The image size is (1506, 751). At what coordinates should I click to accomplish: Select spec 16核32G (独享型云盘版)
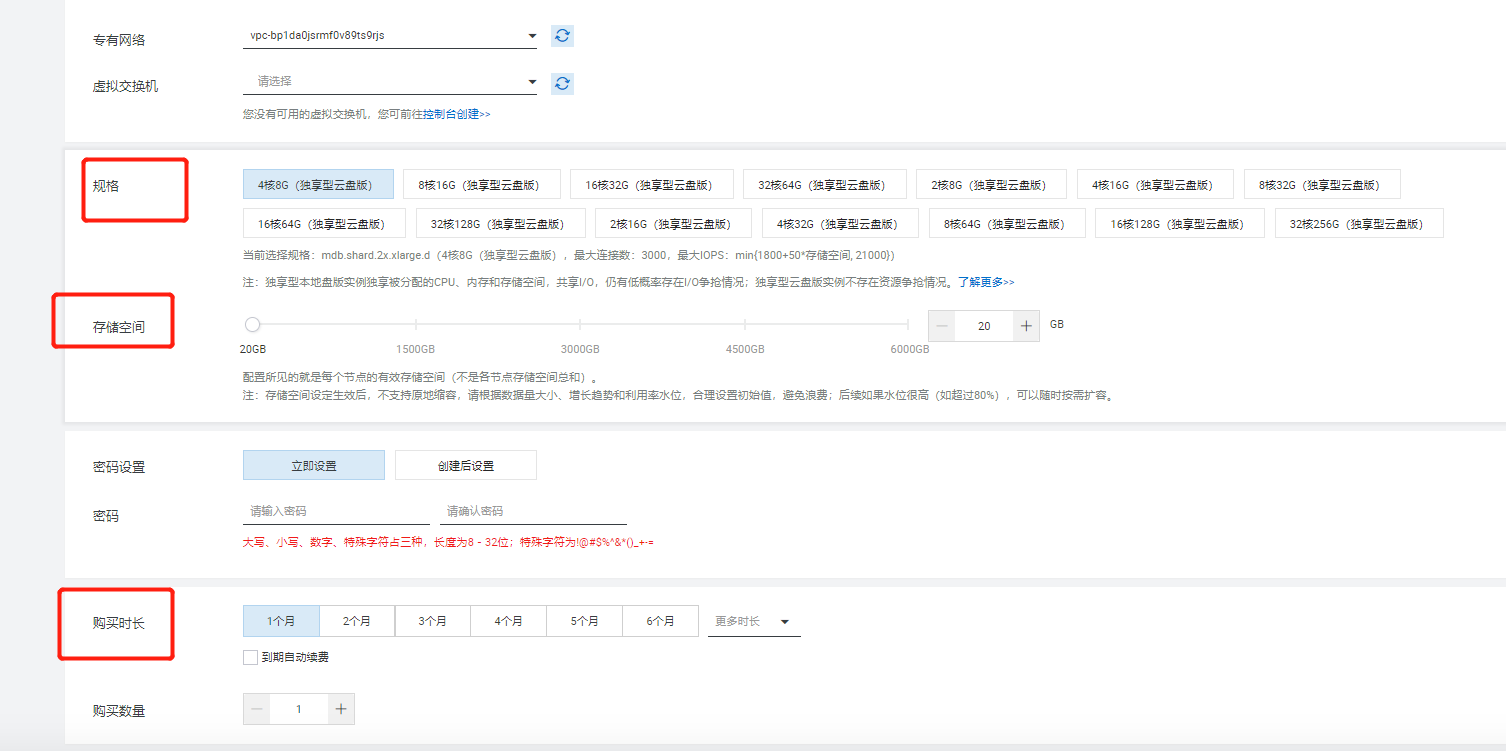(652, 184)
